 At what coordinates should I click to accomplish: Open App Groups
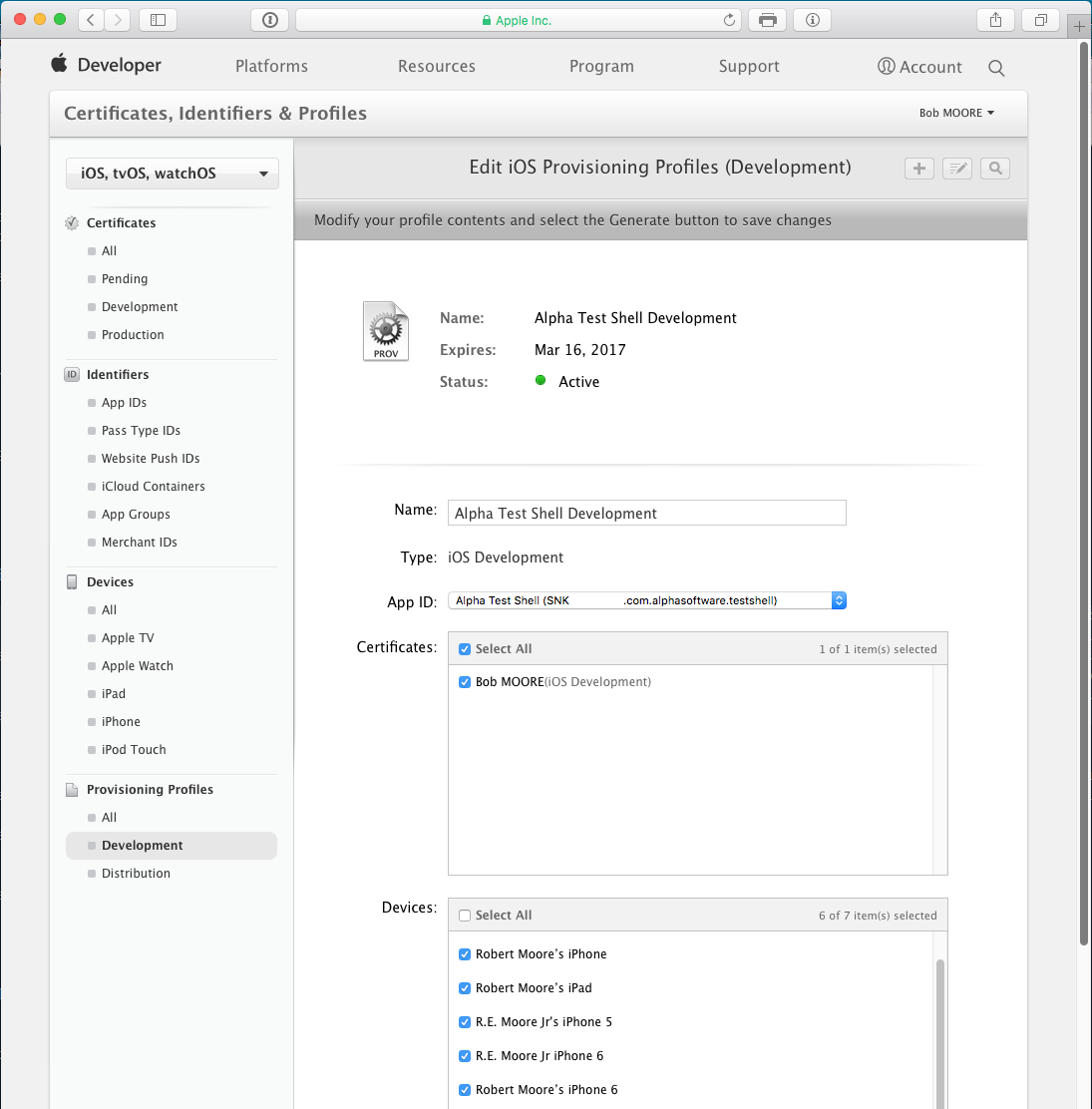(x=136, y=515)
